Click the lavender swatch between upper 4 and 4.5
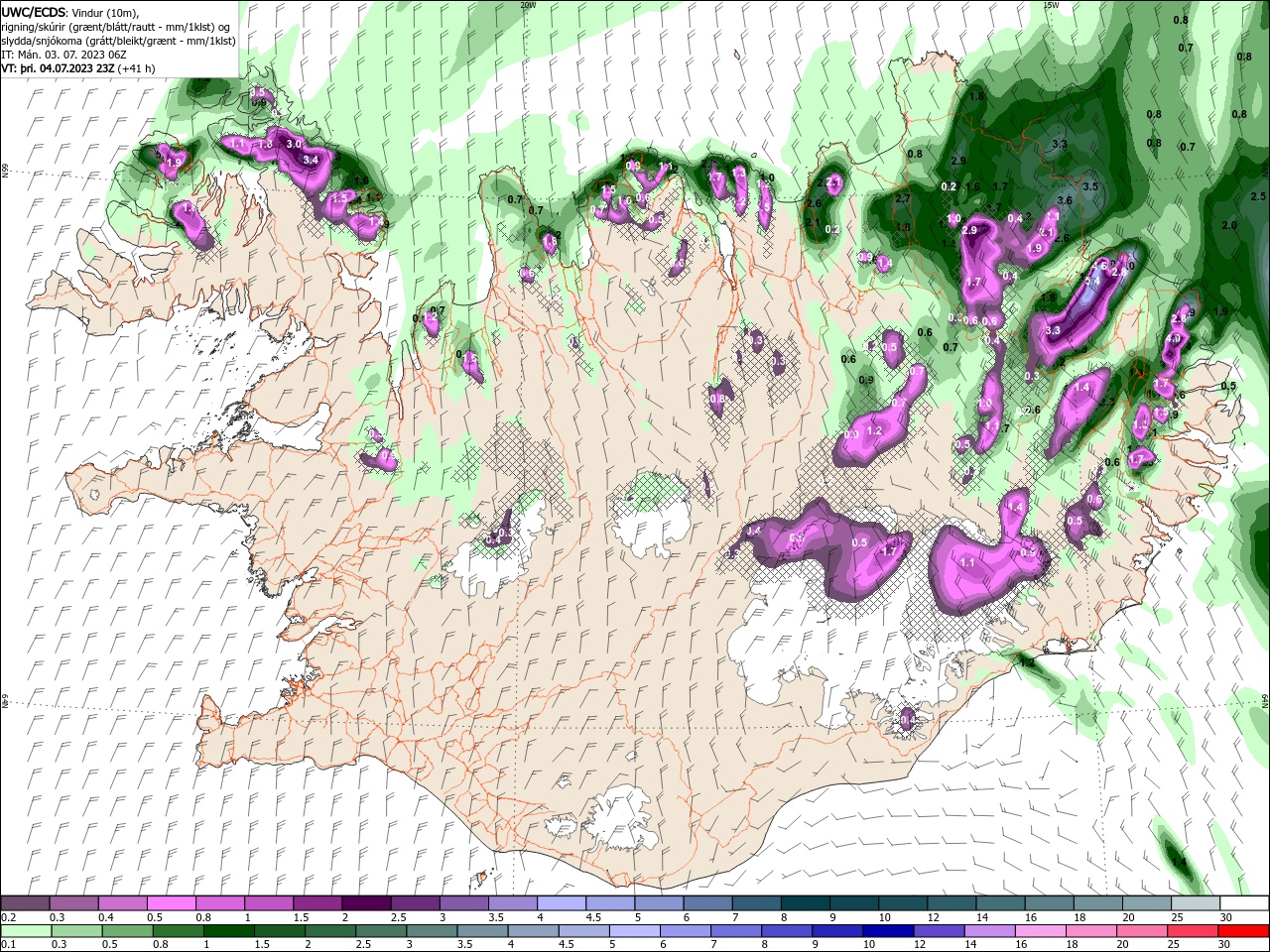 click(562, 903)
